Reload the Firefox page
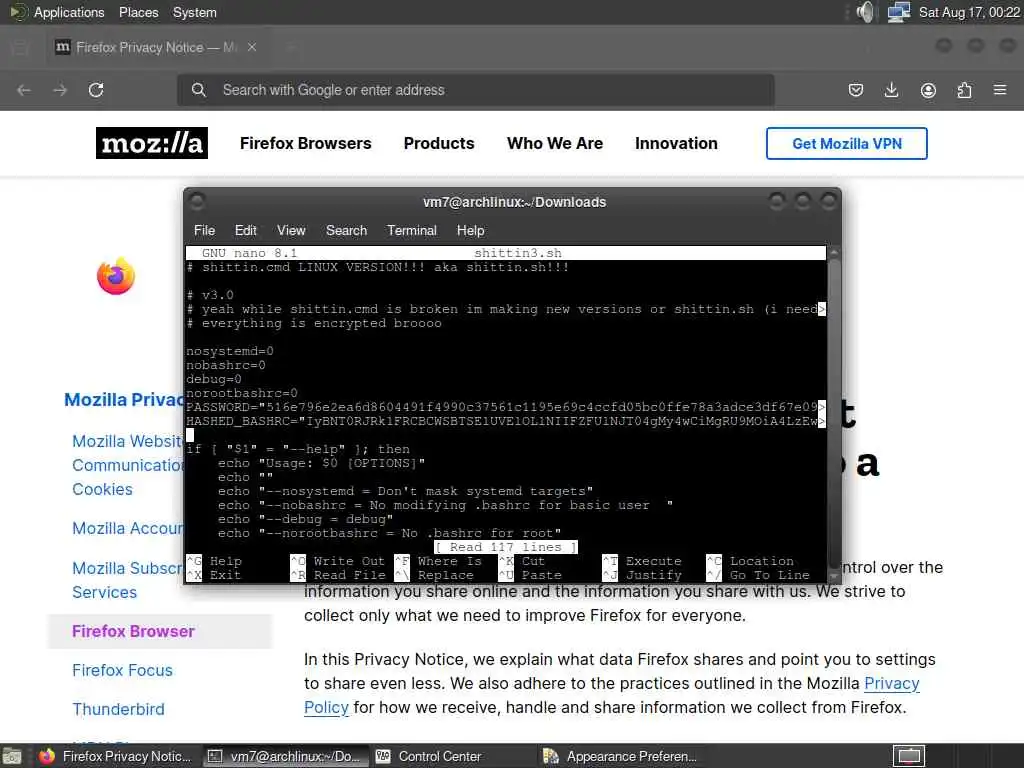The image size is (1024, 768). (x=96, y=90)
